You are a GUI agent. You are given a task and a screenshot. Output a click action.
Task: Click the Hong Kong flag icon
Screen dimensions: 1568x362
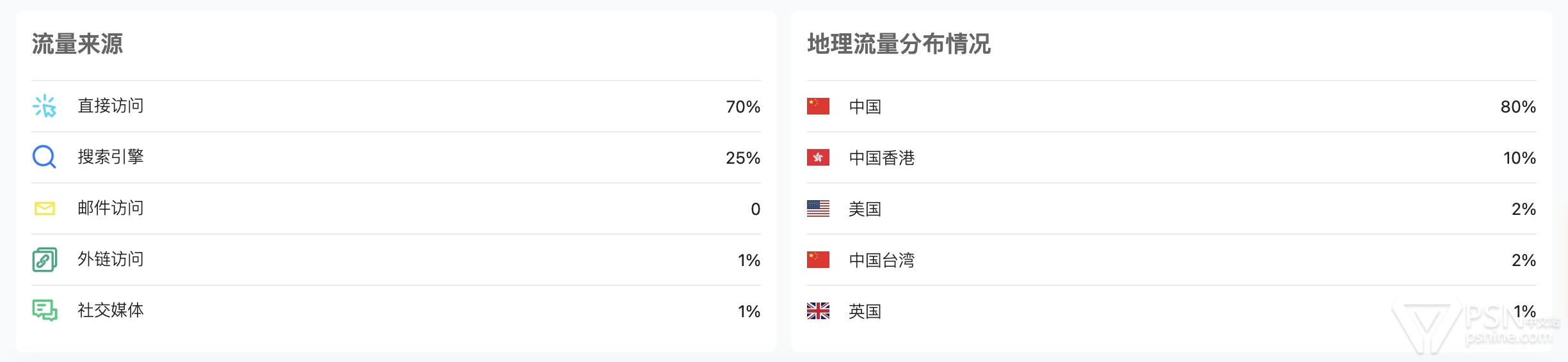click(x=818, y=157)
